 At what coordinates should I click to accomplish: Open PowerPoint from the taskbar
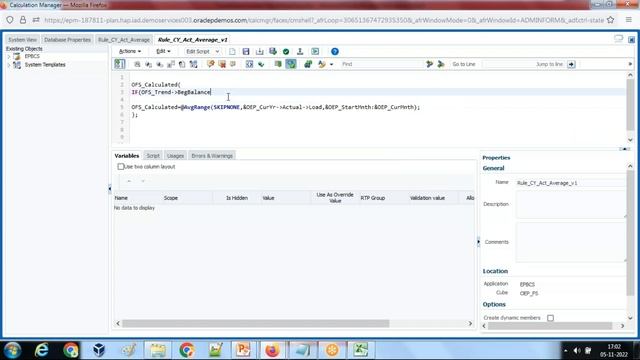(243, 350)
